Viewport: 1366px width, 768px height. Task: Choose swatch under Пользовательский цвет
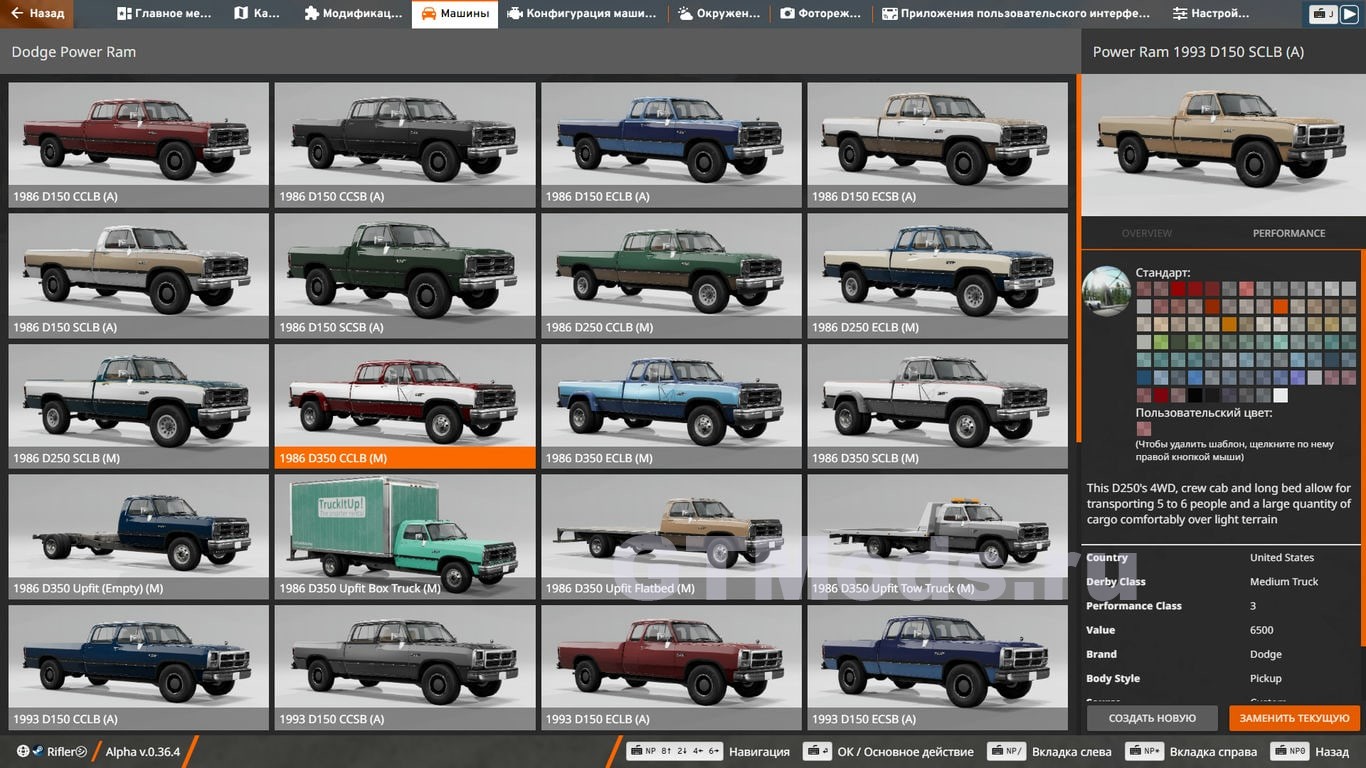tap(1143, 429)
